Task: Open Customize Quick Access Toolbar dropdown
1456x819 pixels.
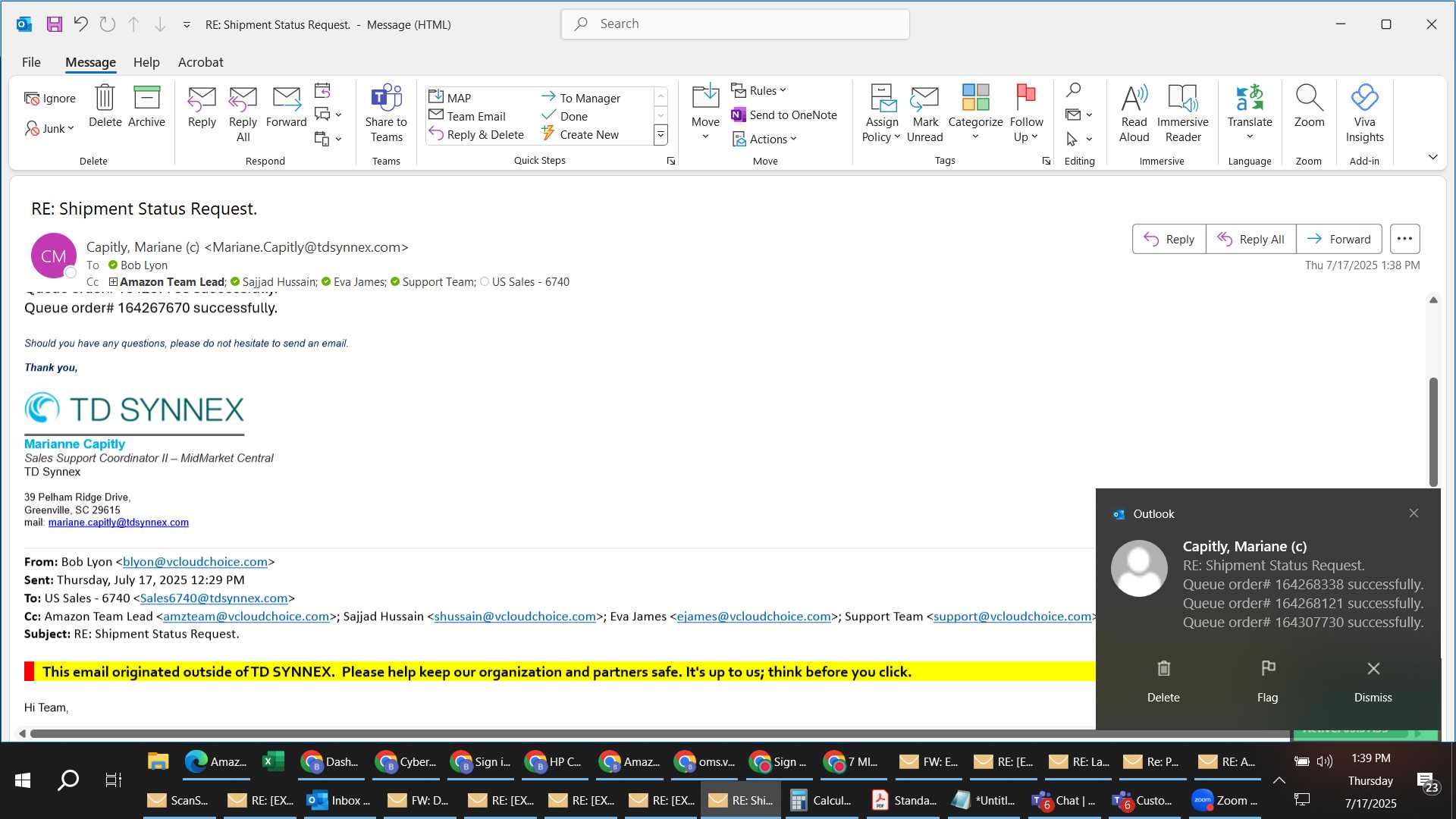Action: pos(187,25)
